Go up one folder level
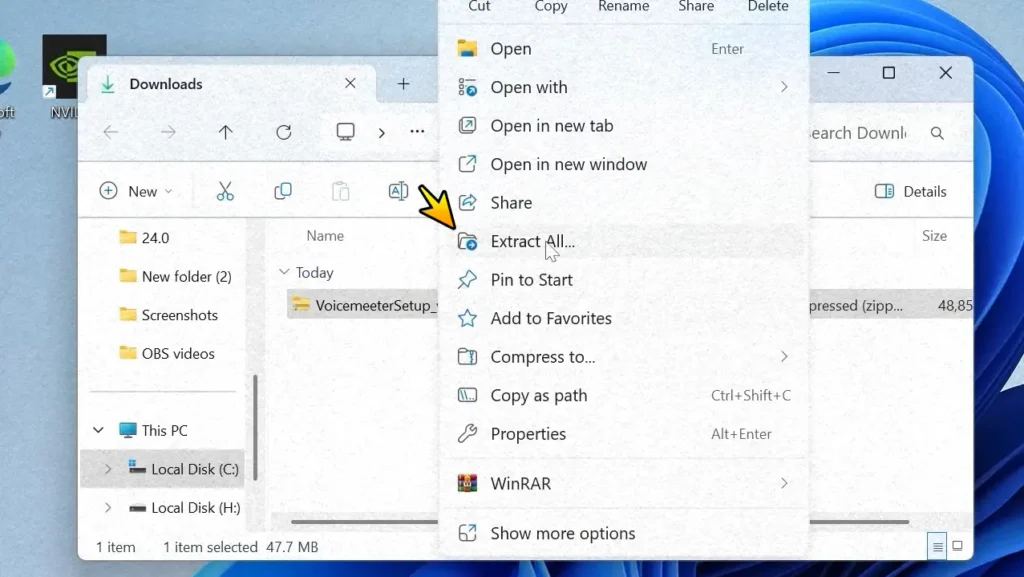The width and height of the screenshot is (1024, 577). tap(225, 133)
